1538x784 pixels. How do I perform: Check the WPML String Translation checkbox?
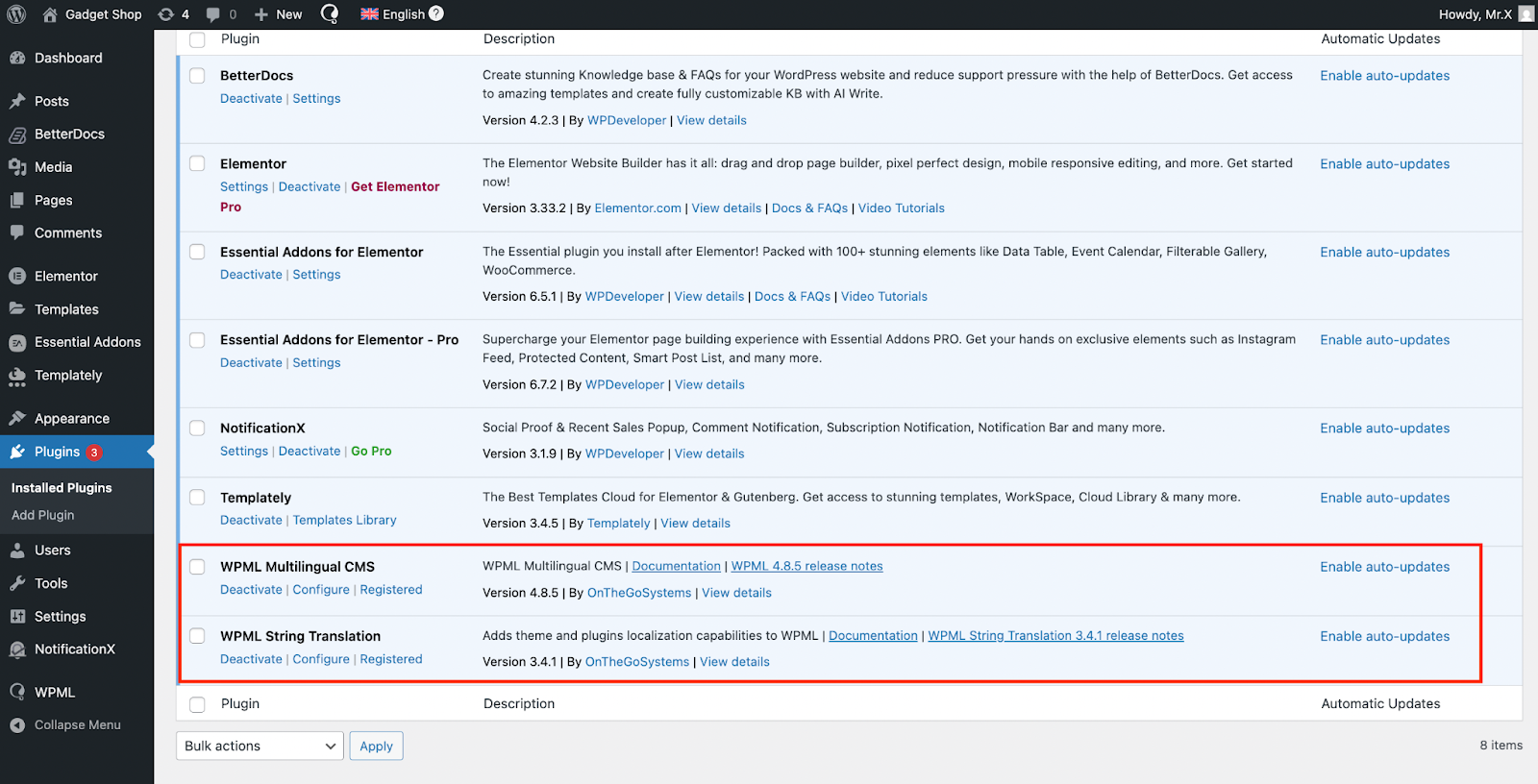[197, 636]
